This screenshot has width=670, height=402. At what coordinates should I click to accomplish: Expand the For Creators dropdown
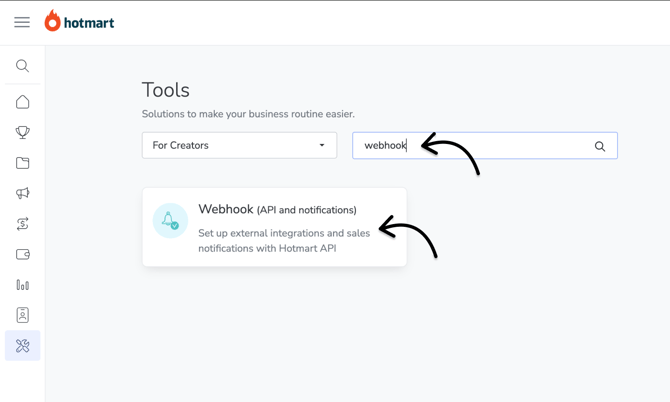[239, 145]
